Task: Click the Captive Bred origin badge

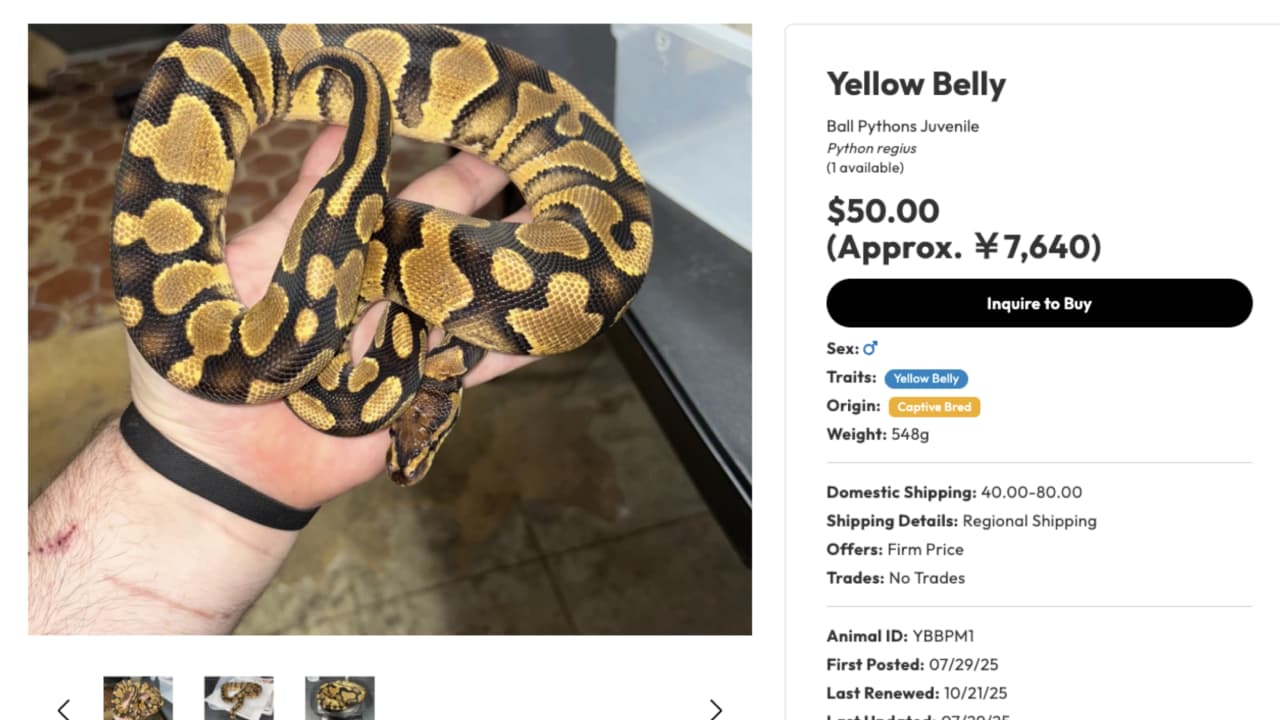Action: pos(934,407)
